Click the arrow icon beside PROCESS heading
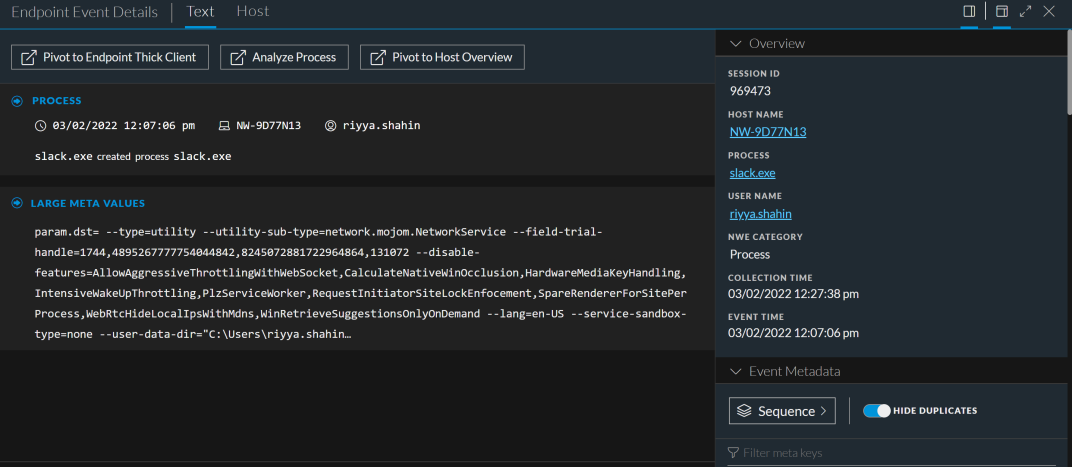Image resolution: width=1072 pixels, height=467 pixels. 17,101
